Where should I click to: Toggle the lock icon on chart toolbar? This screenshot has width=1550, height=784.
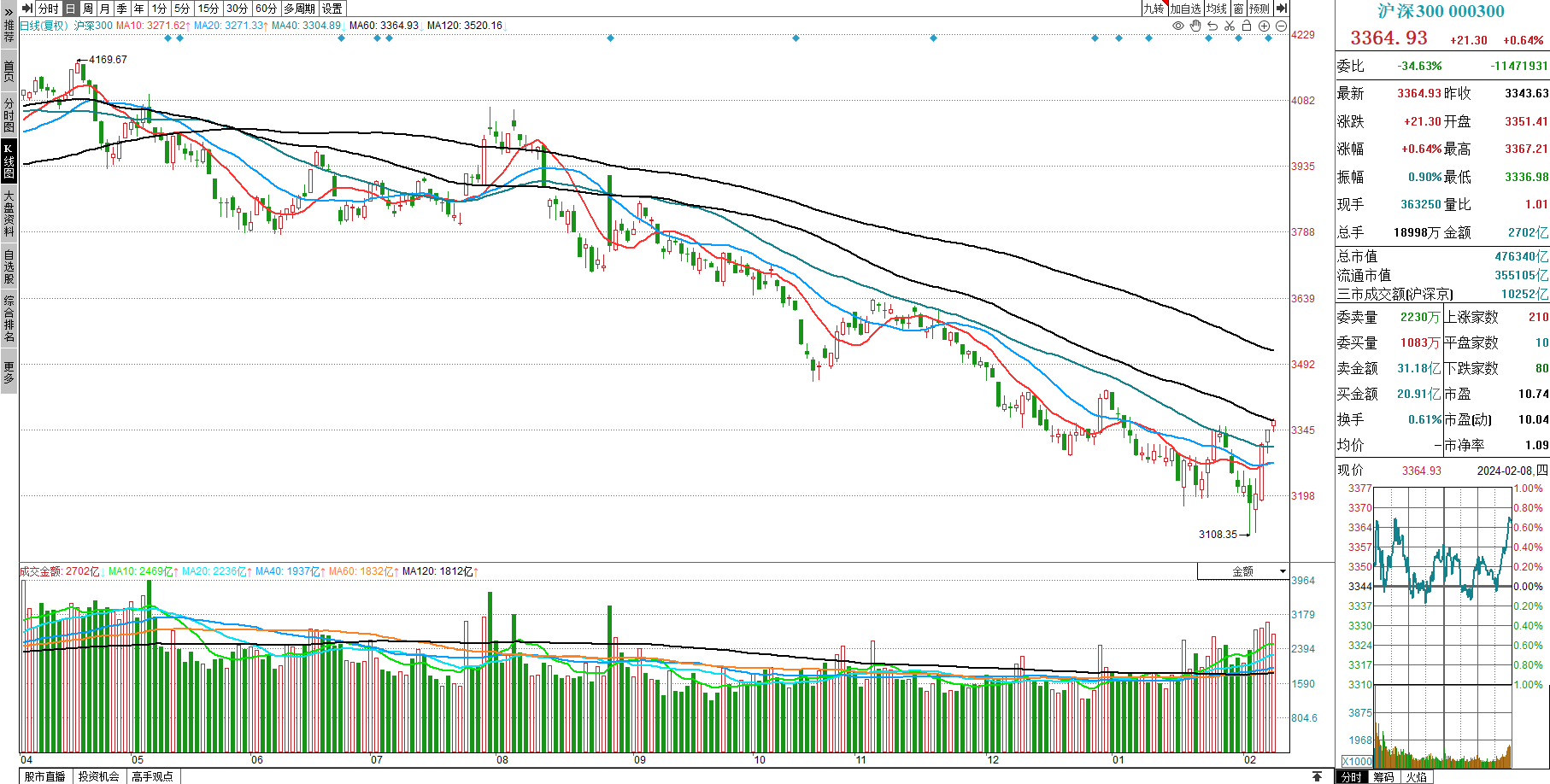click(1247, 26)
